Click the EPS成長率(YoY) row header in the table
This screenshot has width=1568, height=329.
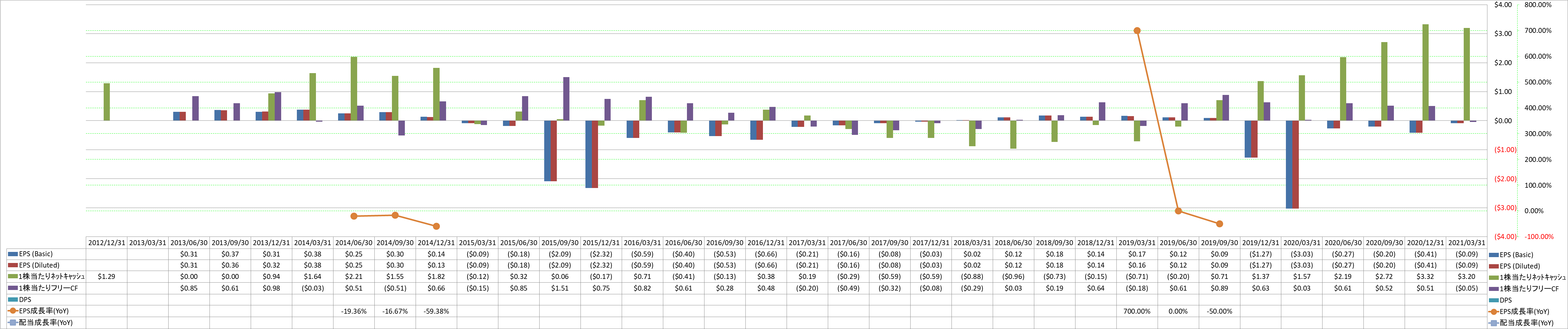[46, 311]
